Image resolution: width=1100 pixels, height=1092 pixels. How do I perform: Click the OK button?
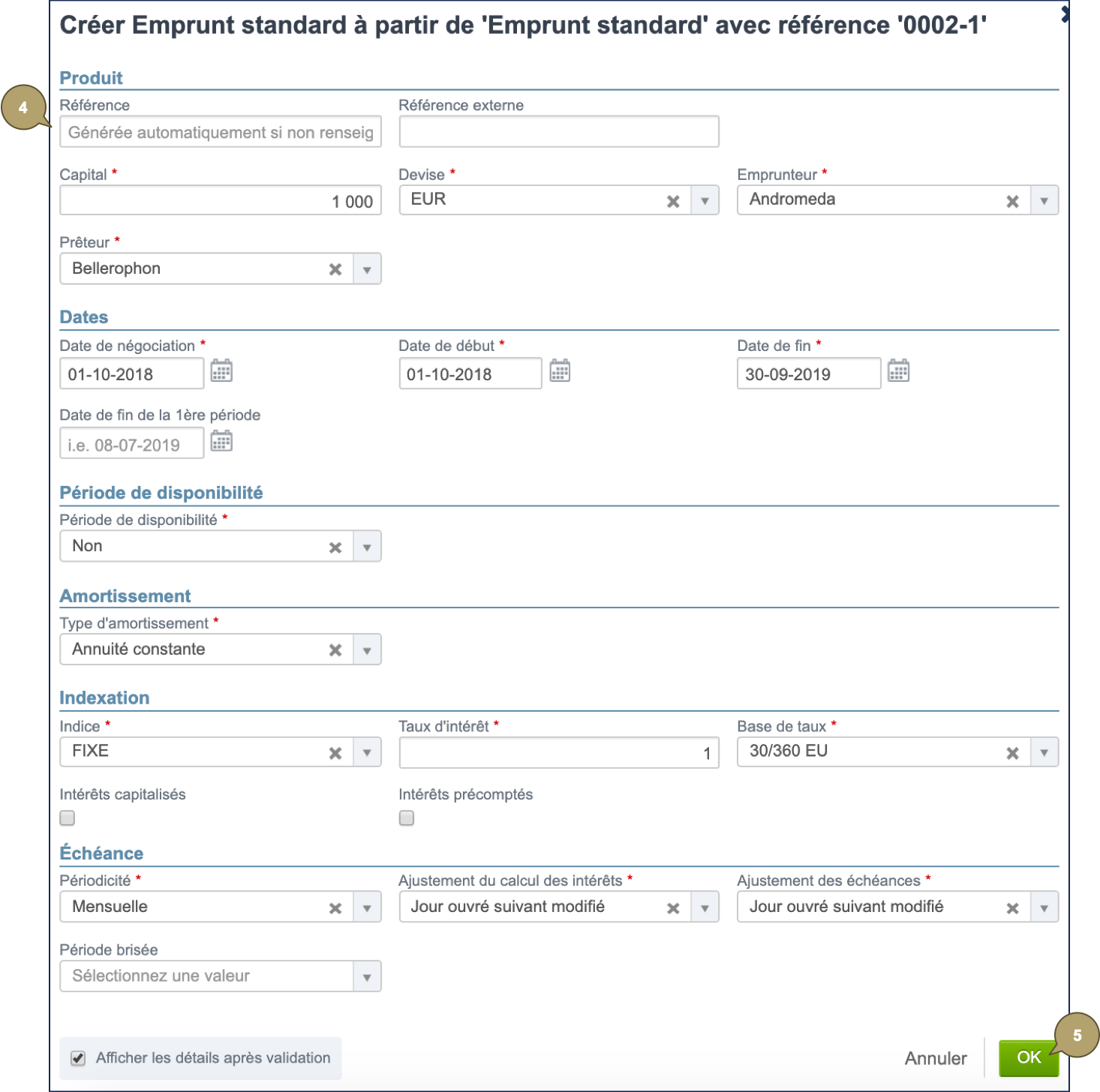1029,1057
